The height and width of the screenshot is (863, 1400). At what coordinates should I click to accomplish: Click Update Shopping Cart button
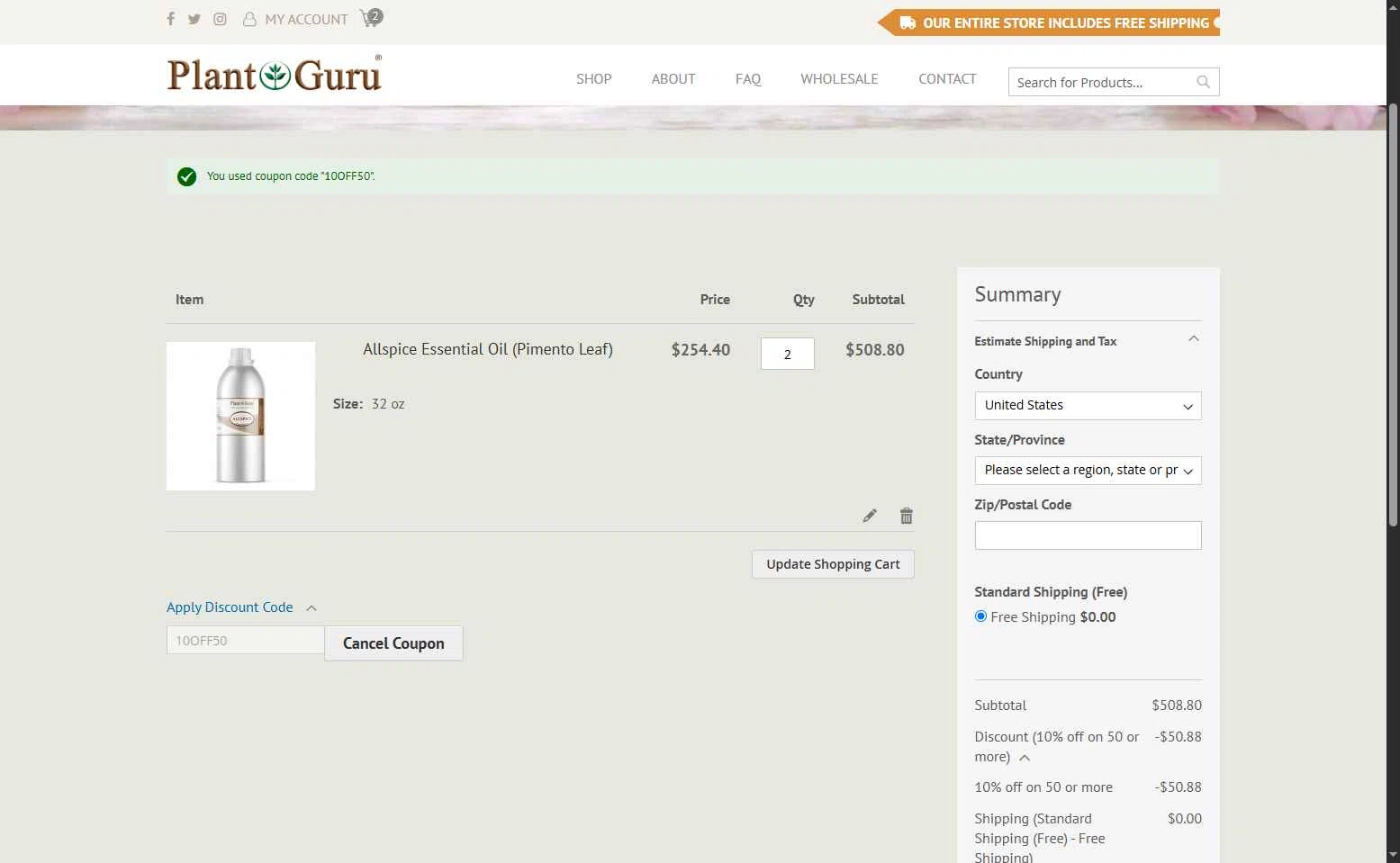[x=833, y=564]
